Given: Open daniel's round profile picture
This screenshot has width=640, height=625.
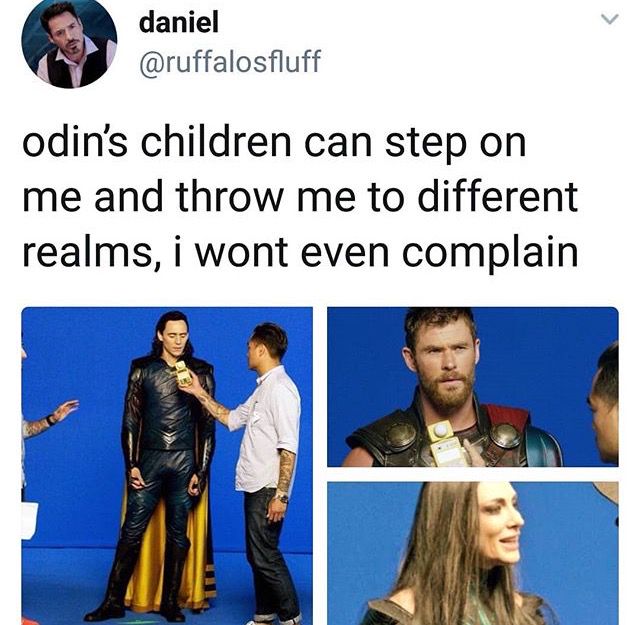Looking at the screenshot, I should click(69, 40).
